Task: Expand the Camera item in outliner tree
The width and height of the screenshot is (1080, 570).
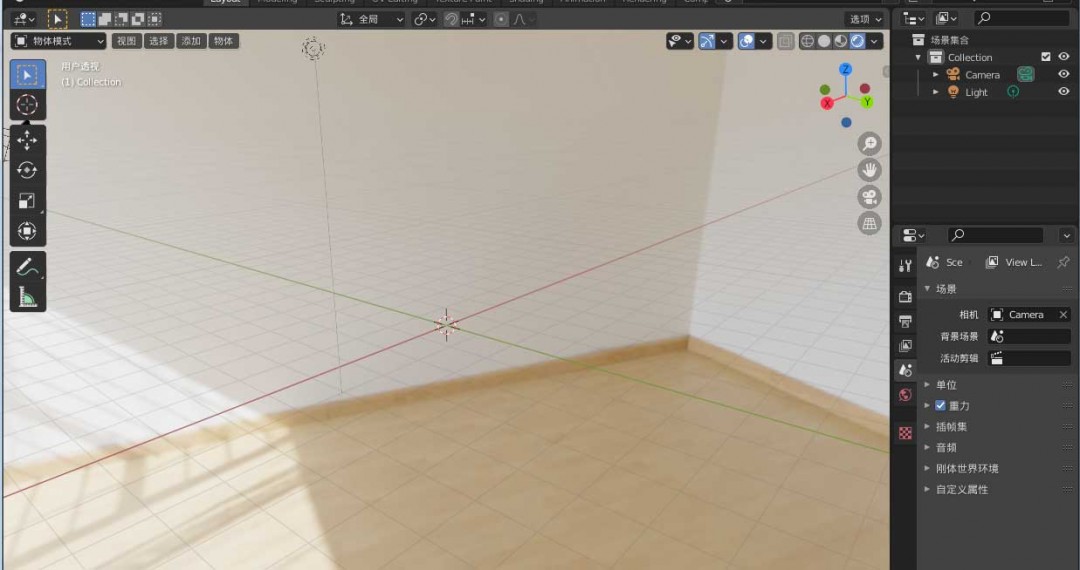Action: click(936, 75)
